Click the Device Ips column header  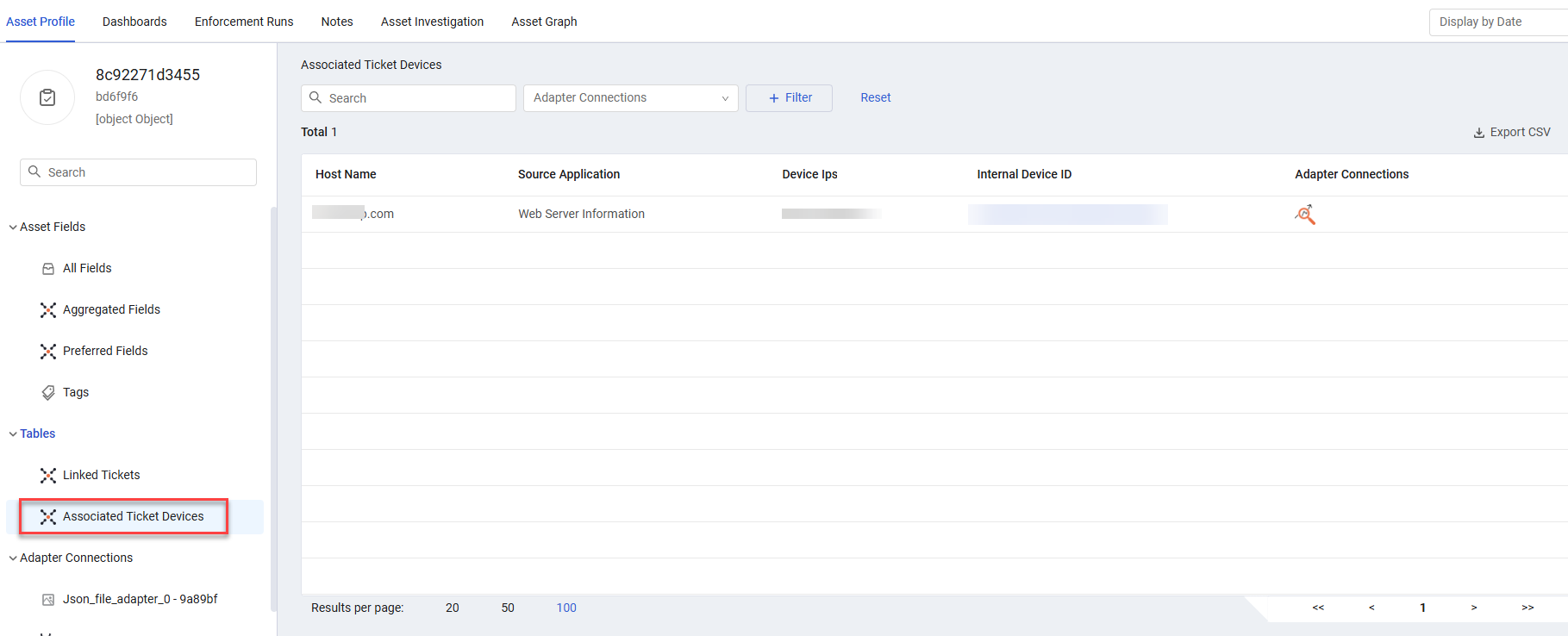tap(809, 175)
